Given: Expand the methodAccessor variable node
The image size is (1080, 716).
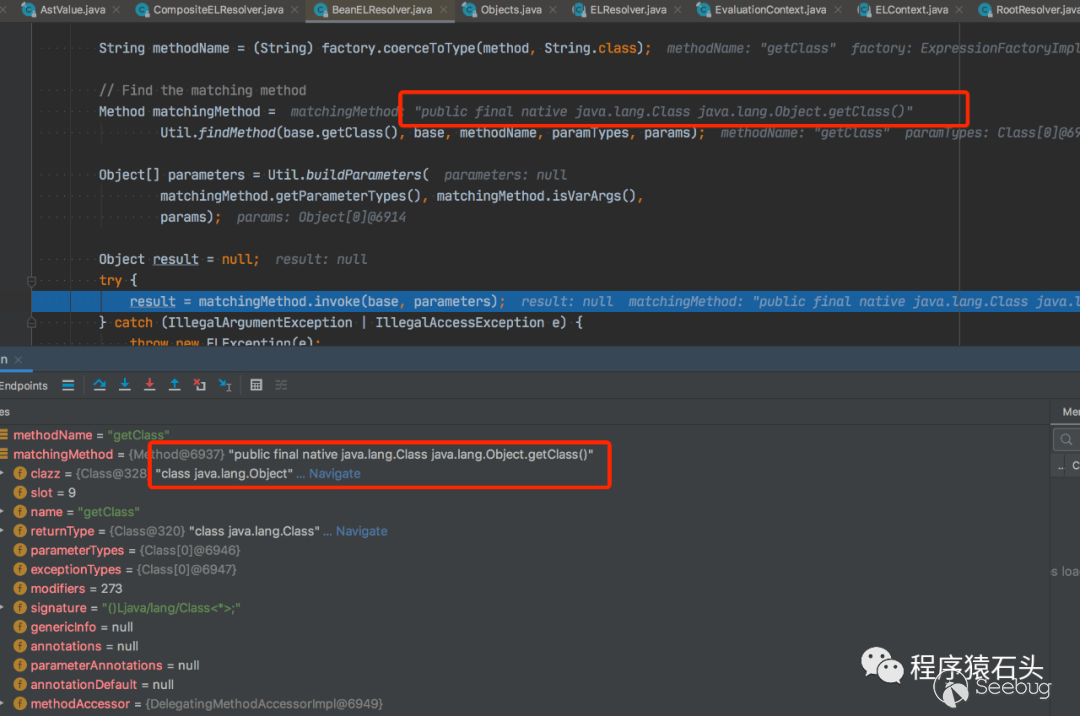Looking at the screenshot, I should click(x=3, y=704).
